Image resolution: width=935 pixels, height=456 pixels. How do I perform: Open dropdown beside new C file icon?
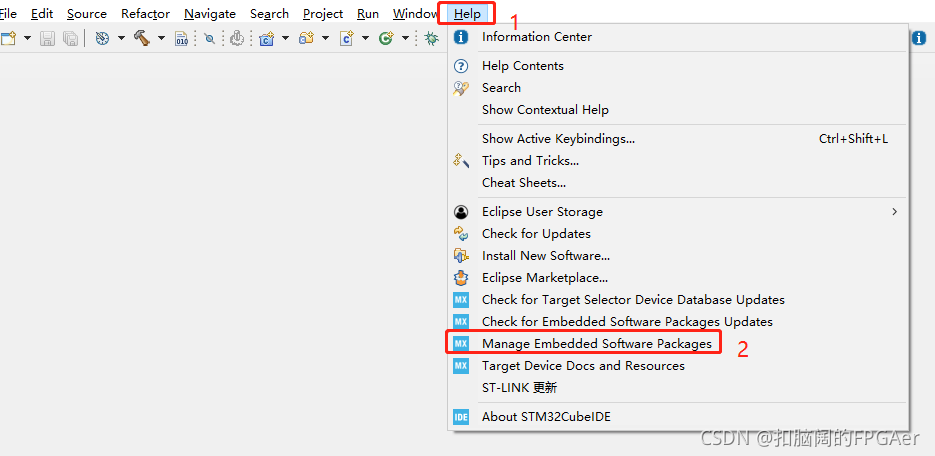(365, 39)
